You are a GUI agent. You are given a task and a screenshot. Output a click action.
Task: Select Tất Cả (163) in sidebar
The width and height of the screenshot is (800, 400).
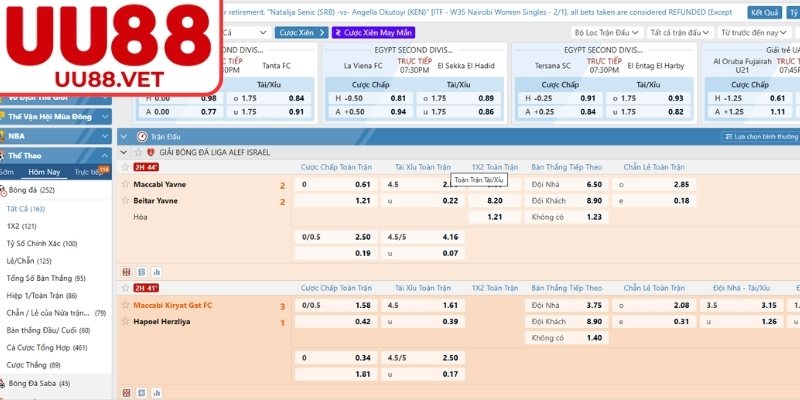(x=26, y=209)
